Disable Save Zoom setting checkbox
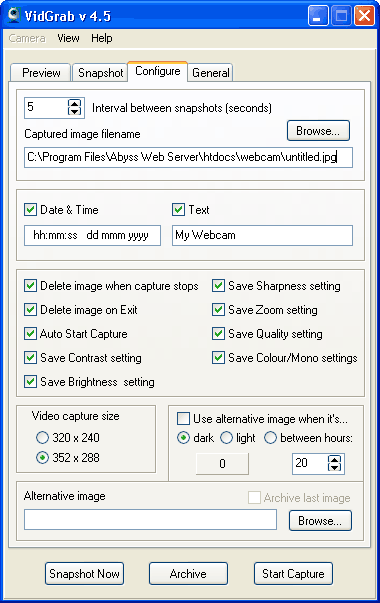 [x=218, y=310]
